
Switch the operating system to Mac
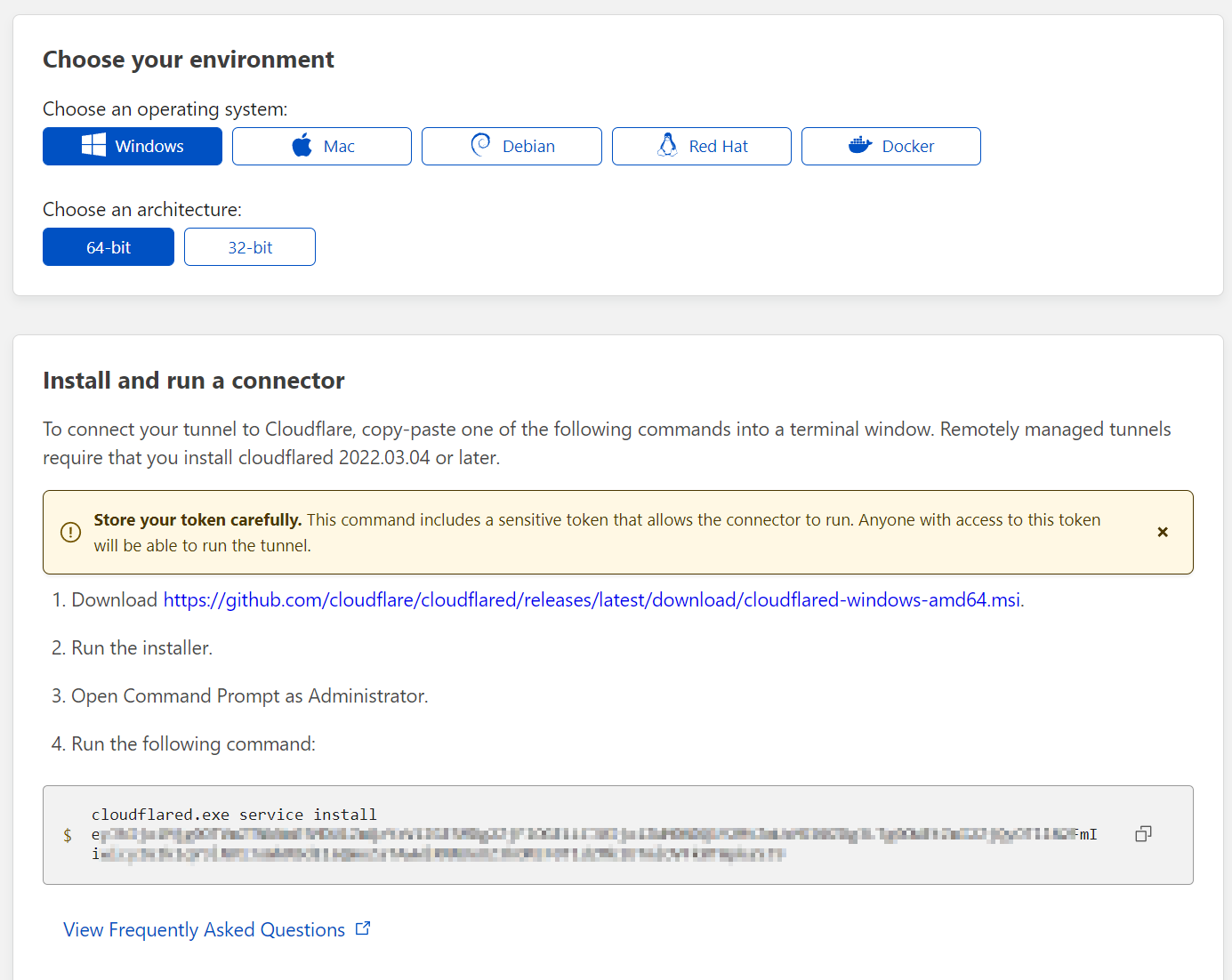coord(321,146)
